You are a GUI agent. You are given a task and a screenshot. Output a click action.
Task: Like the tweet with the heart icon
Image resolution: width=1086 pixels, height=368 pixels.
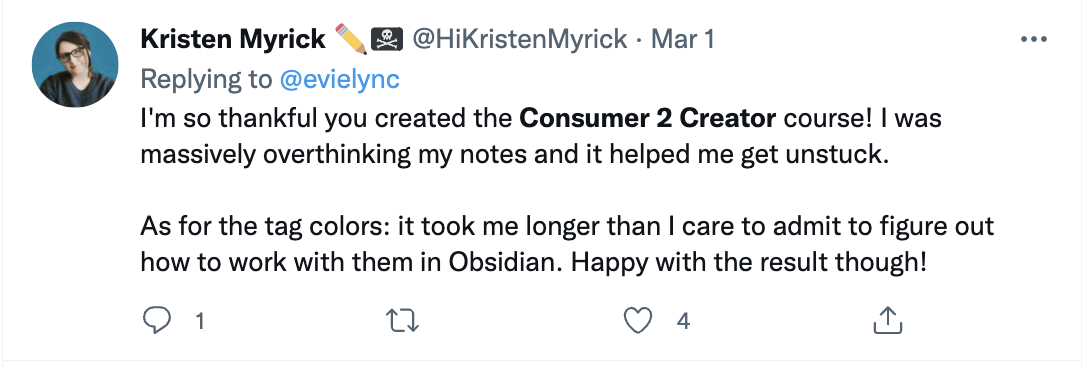[x=638, y=321]
